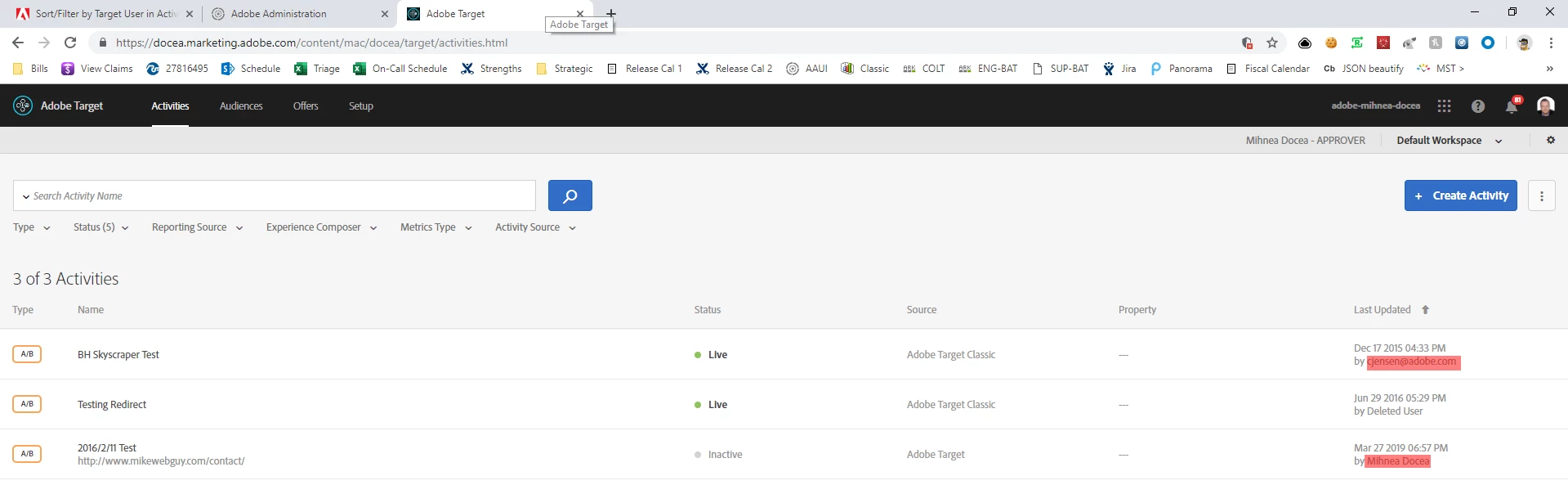The height and width of the screenshot is (503, 1568).
Task: Click the Mihnea Docea - APPROVER label
Action: point(1305,141)
